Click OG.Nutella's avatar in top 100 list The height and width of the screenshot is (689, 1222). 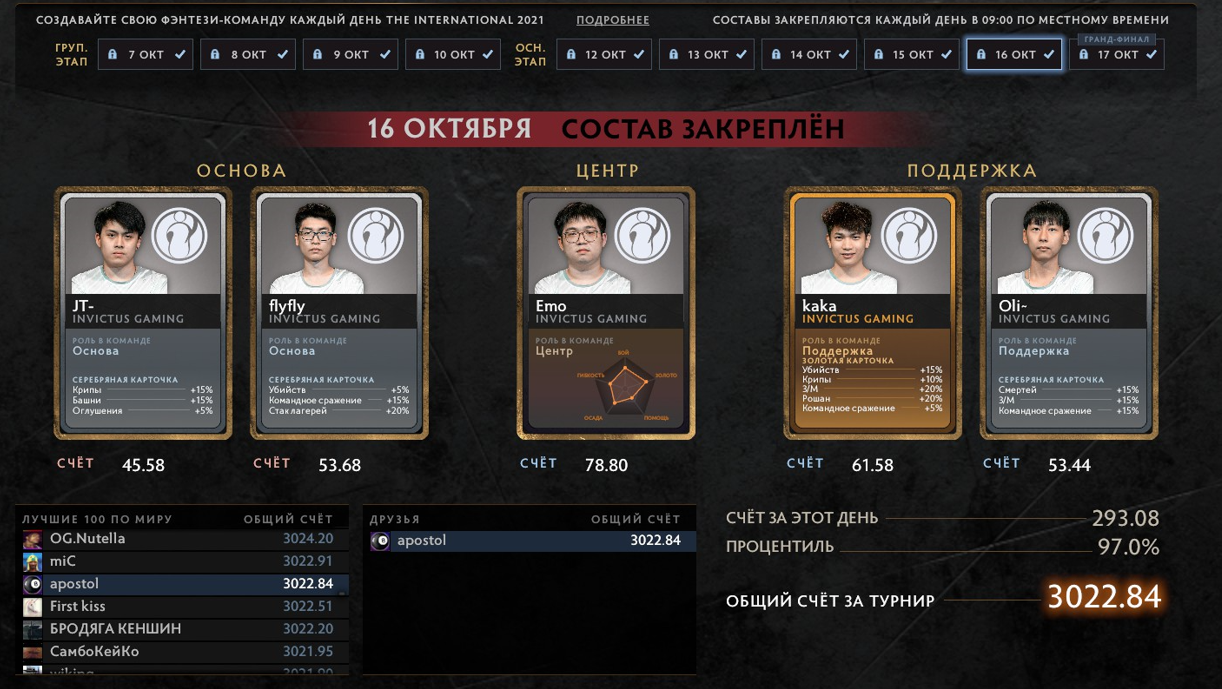(33, 539)
